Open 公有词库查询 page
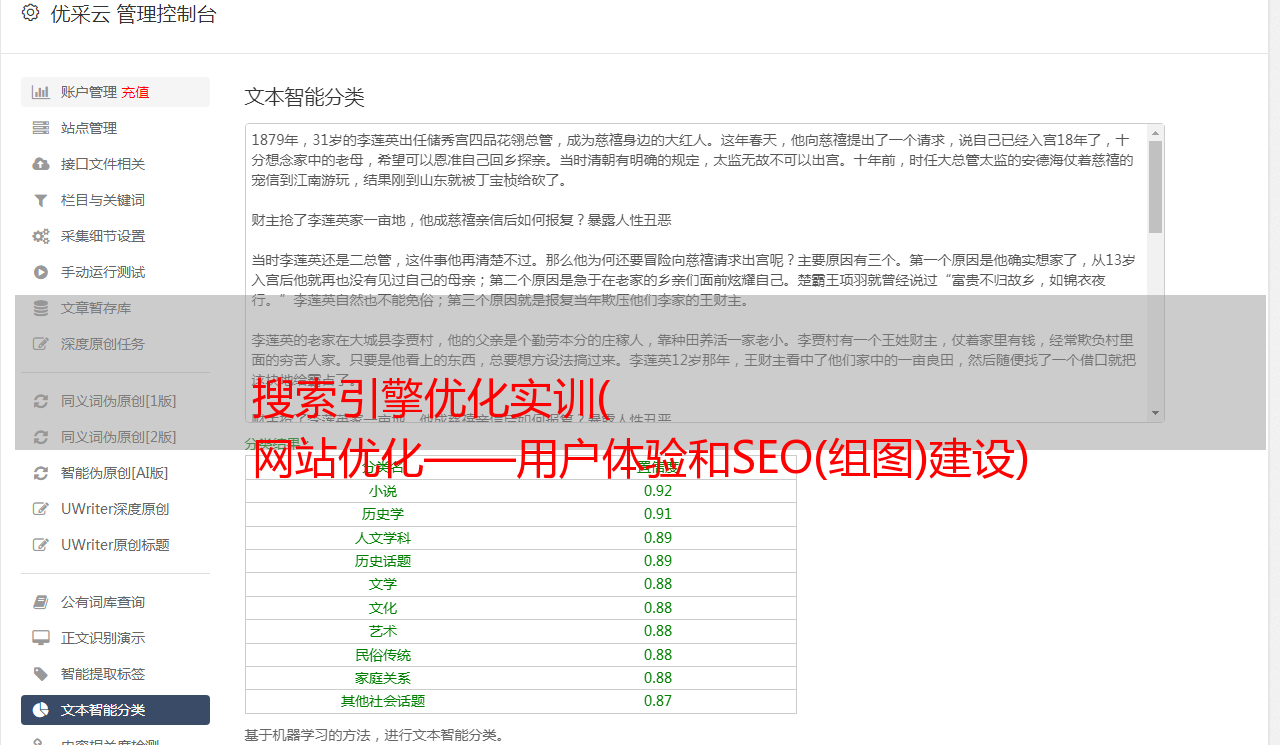Screen dimensions: 1280x745 (115, 602)
